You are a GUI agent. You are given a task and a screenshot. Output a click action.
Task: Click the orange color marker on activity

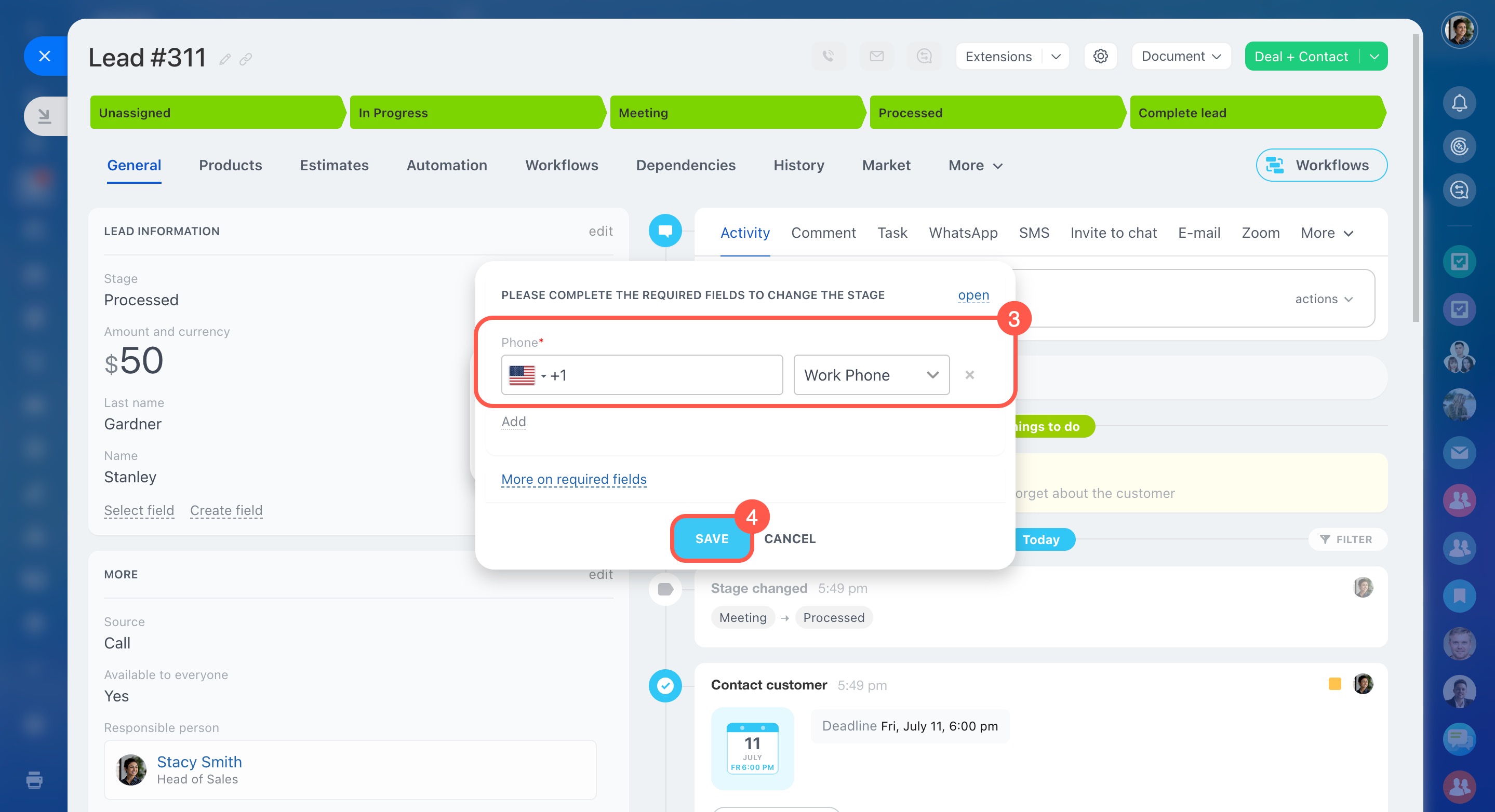pyautogui.click(x=1334, y=684)
